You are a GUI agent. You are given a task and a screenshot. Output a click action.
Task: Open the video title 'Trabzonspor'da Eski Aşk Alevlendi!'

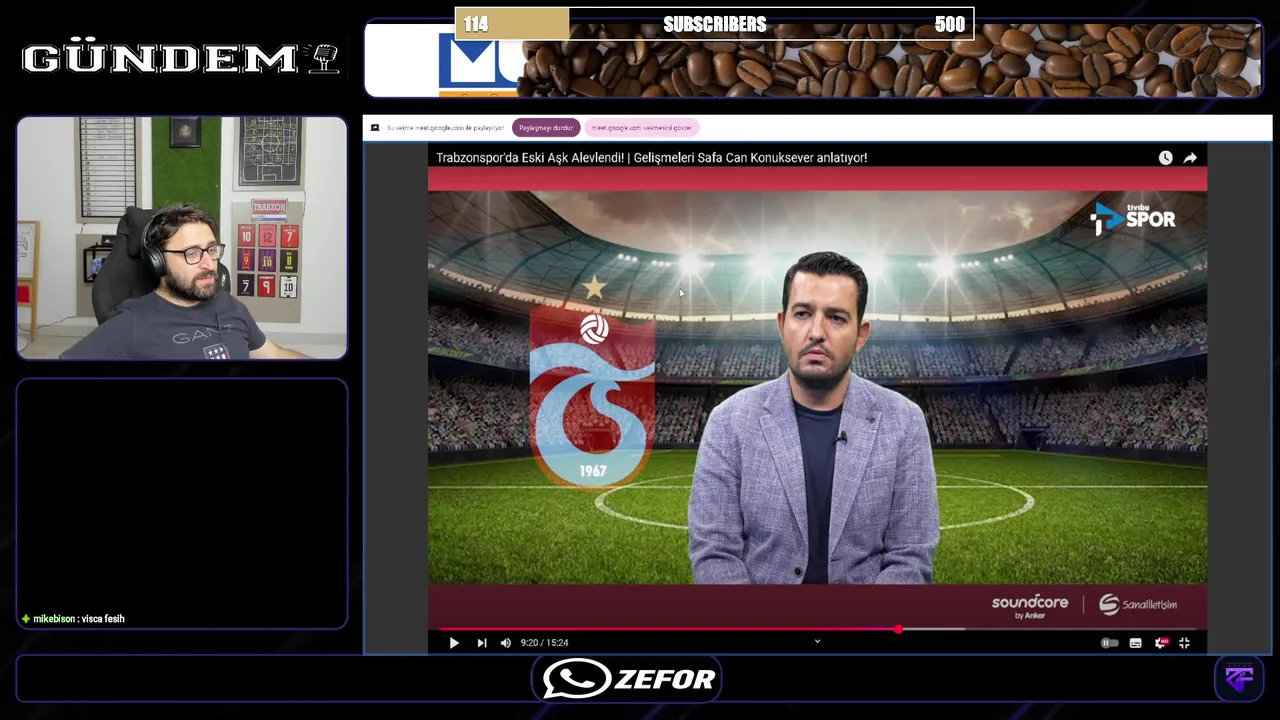(x=651, y=158)
